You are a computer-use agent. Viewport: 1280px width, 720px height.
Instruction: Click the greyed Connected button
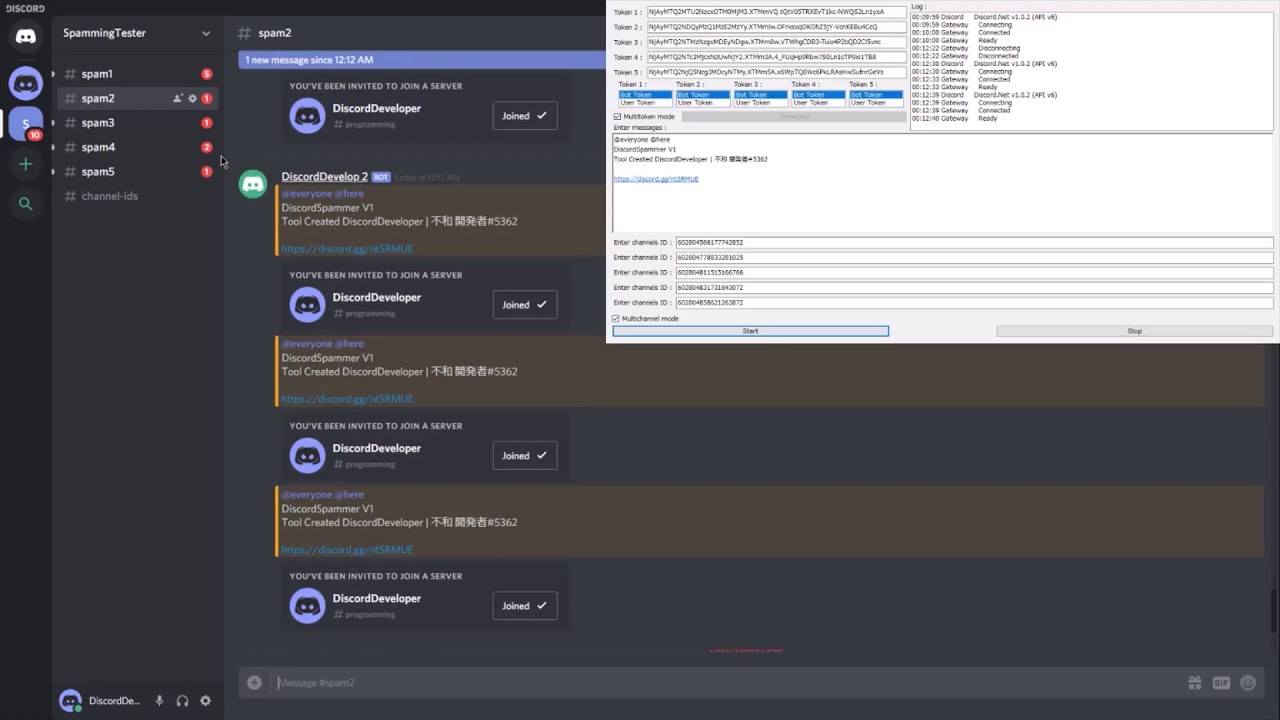pyautogui.click(x=794, y=117)
